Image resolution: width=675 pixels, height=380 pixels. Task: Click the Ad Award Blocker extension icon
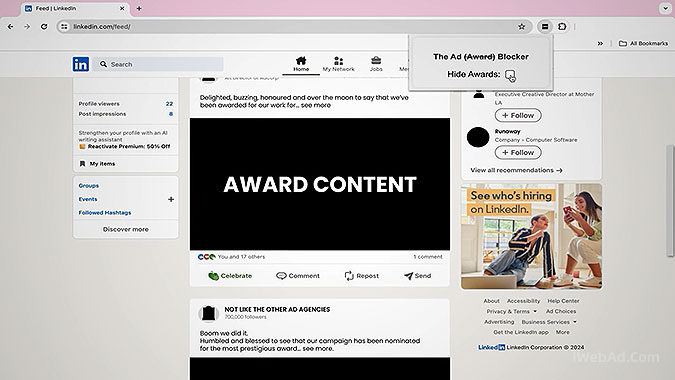point(545,27)
